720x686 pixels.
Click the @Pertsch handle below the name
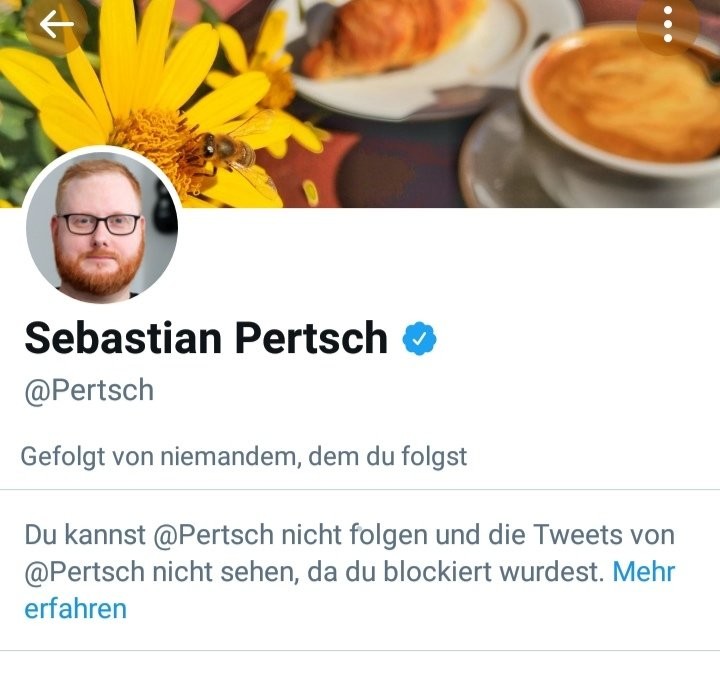(x=89, y=390)
